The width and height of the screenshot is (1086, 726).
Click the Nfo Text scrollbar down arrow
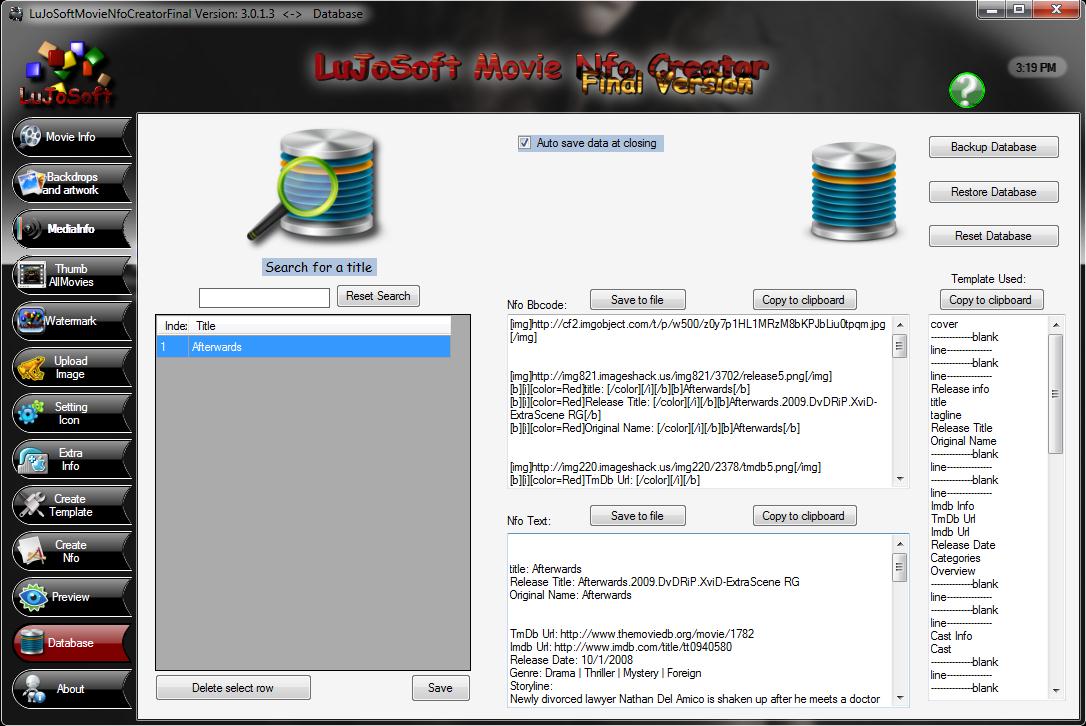pos(900,698)
